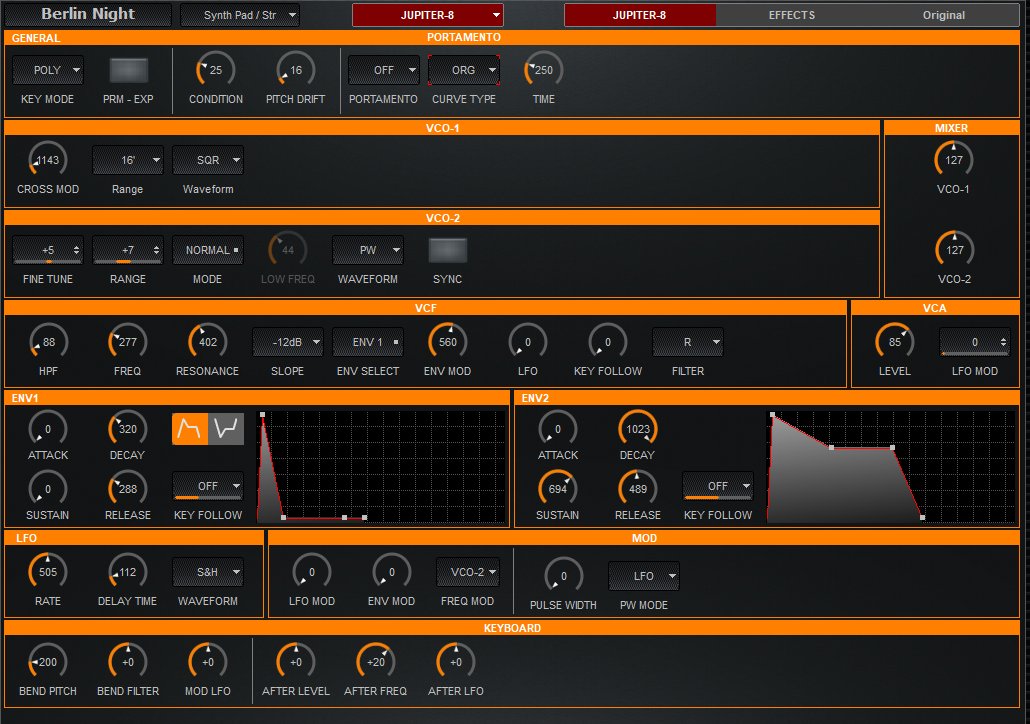Toggle the VCF ENV SELECT ENV 1 switch
Image resolution: width=1030 pixels, height=724 pixels.
(368, 342)
